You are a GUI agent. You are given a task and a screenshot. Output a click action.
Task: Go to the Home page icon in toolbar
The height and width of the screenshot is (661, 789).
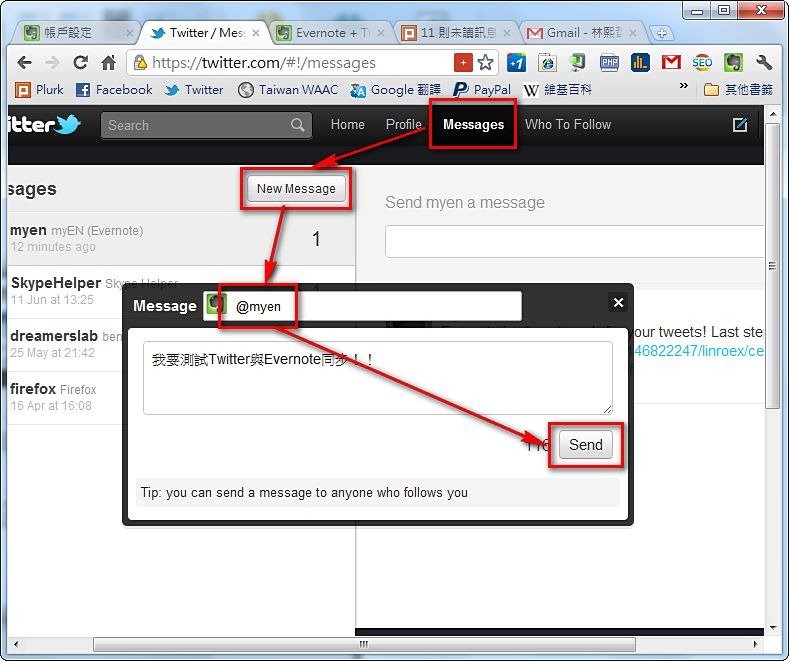tap(108, 62)
